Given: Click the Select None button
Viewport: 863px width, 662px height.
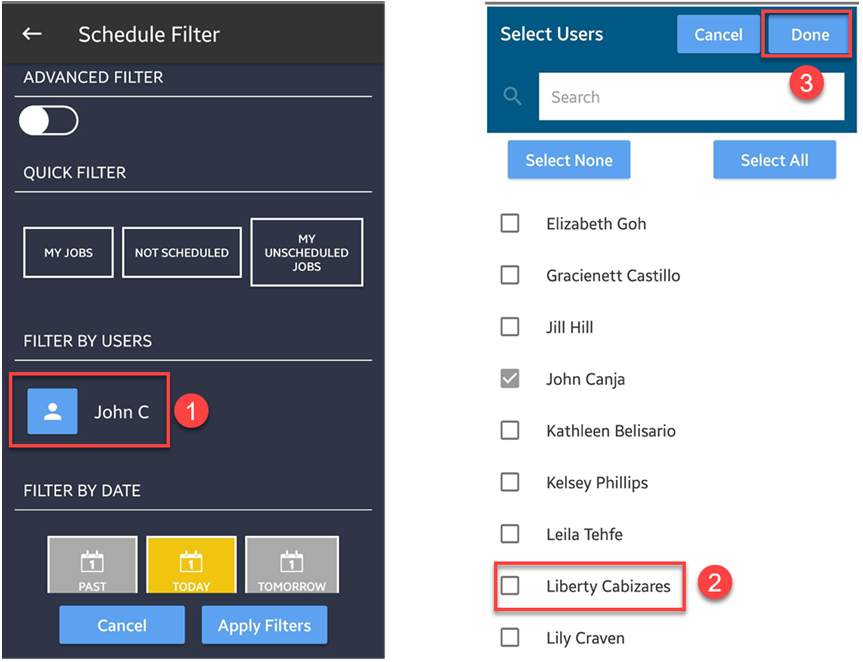Looking at the screenshot, I should pyautogui.click(x=568, y=160).
